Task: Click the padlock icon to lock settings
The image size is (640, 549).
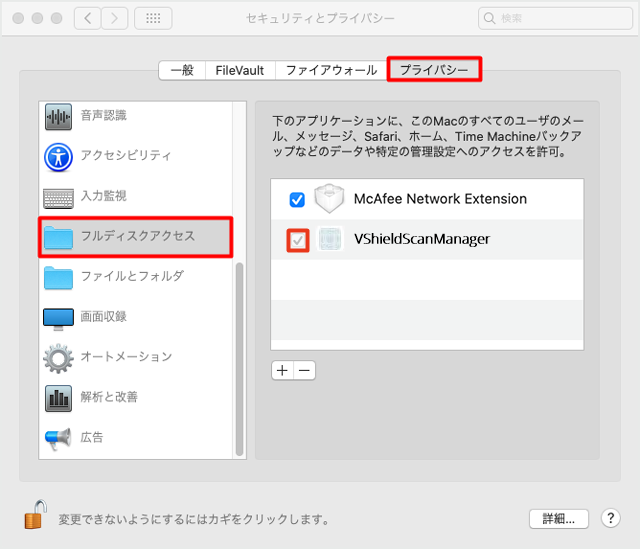Action: click(x=36, y=514)
